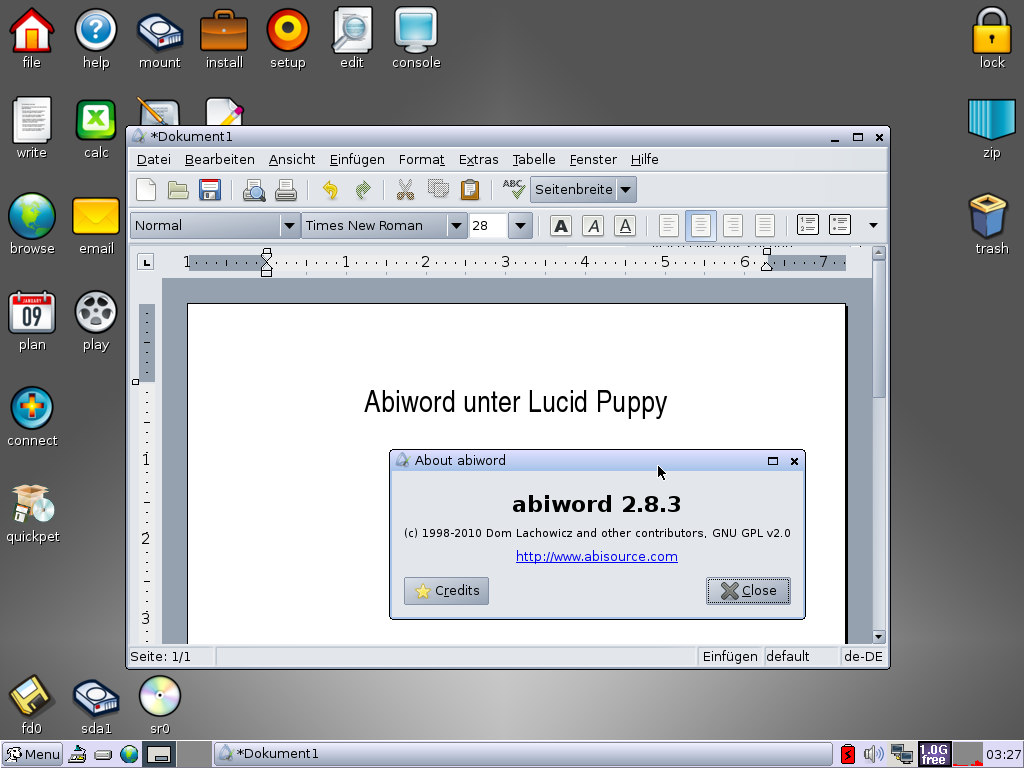Screen dimensions: 1024x768
Task: Open the Hilfe menu
Action: (x=645, y=160)
